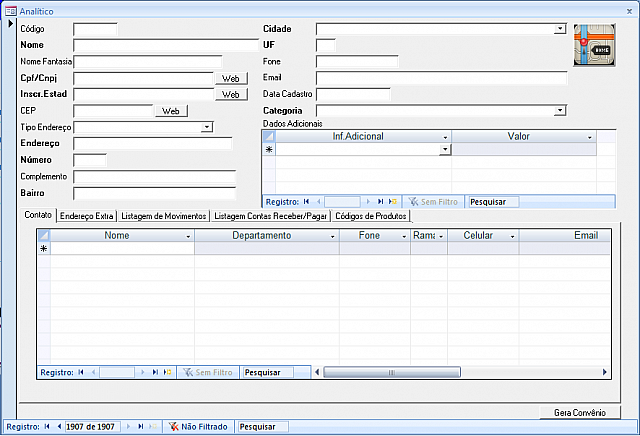This screenshot has height=436, width=640.
Task: Click Pesquisar box in Dados Adicionais navigator
Action: (494, 202)
